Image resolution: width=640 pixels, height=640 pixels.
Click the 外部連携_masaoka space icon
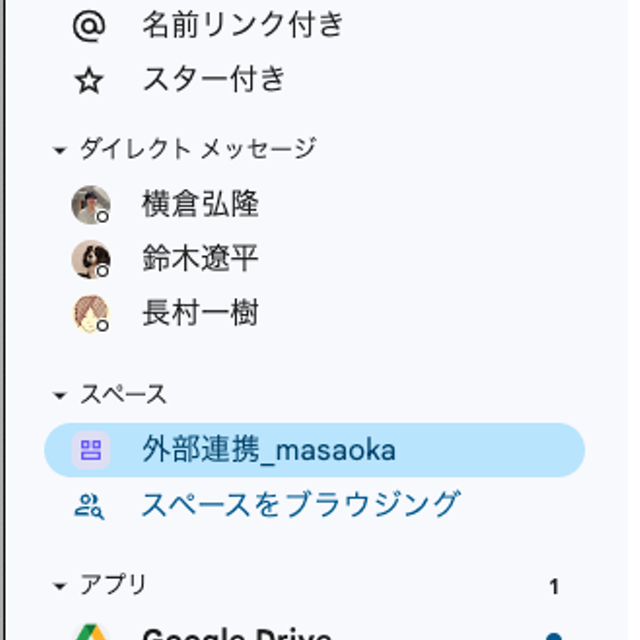pos(90,451)
